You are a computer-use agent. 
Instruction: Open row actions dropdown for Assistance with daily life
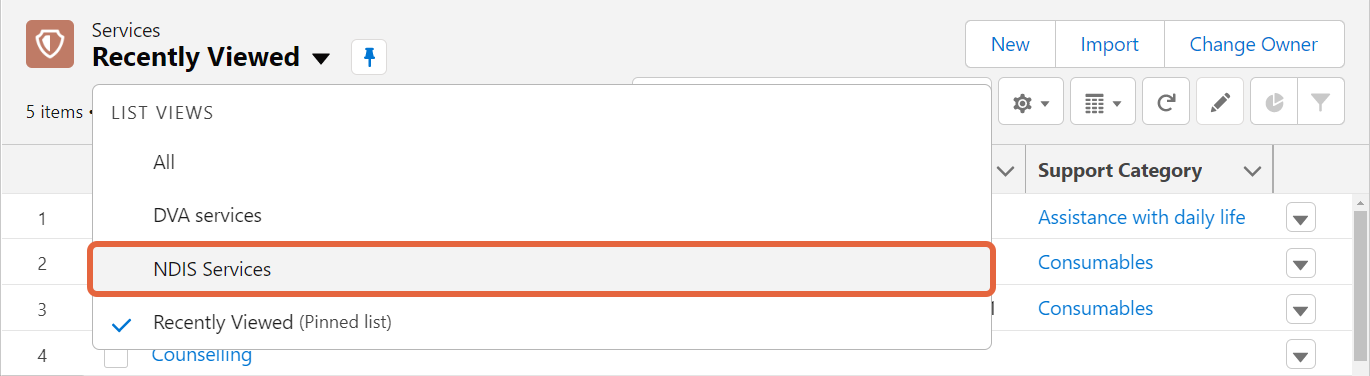(x=1300, y=218)
